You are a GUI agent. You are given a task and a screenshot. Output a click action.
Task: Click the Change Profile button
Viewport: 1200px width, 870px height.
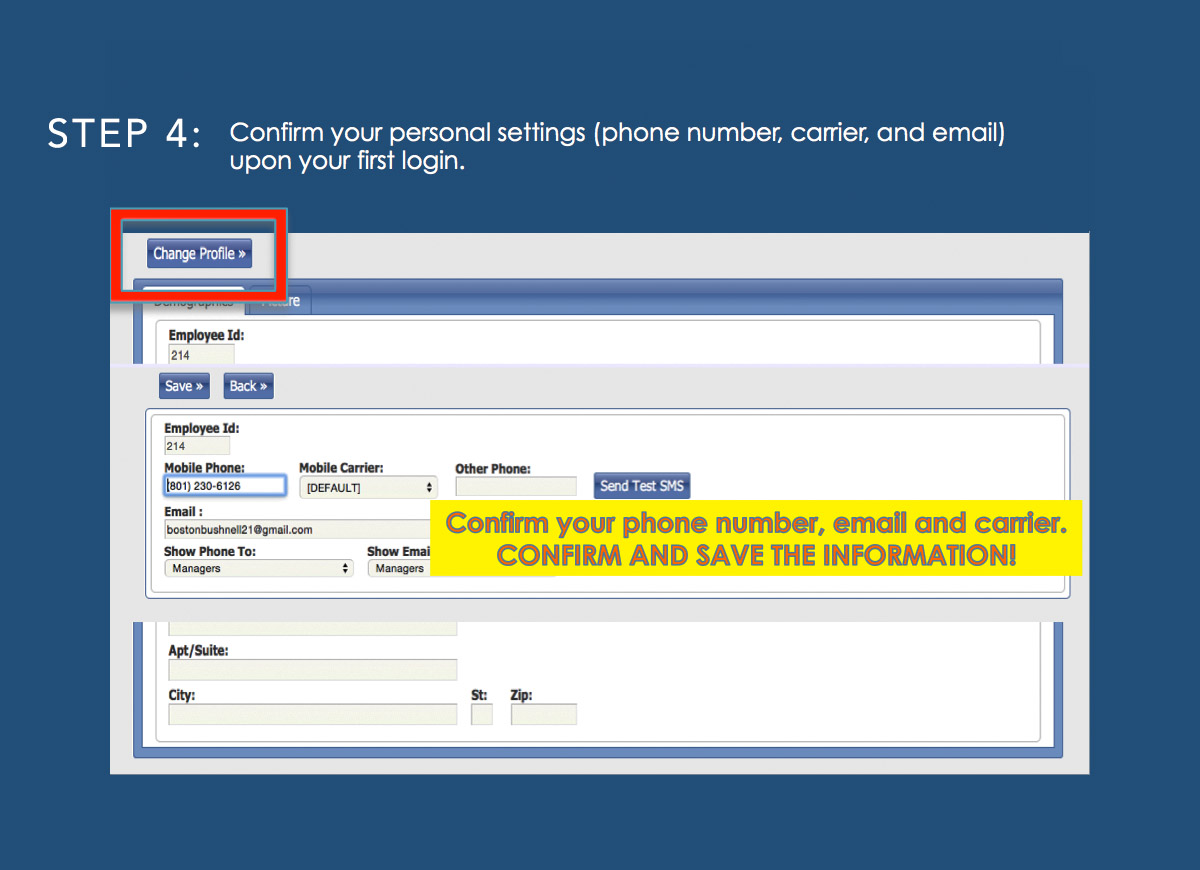click(x=199, y=254)
